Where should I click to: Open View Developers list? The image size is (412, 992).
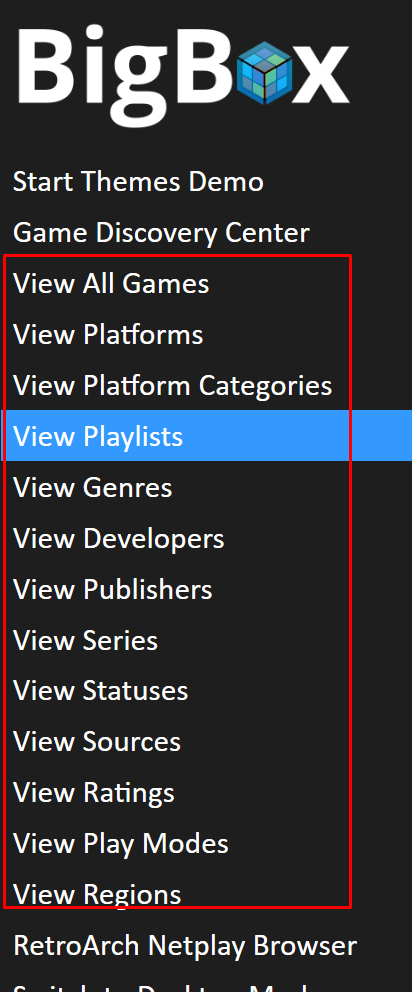click(x=118, y=538)
